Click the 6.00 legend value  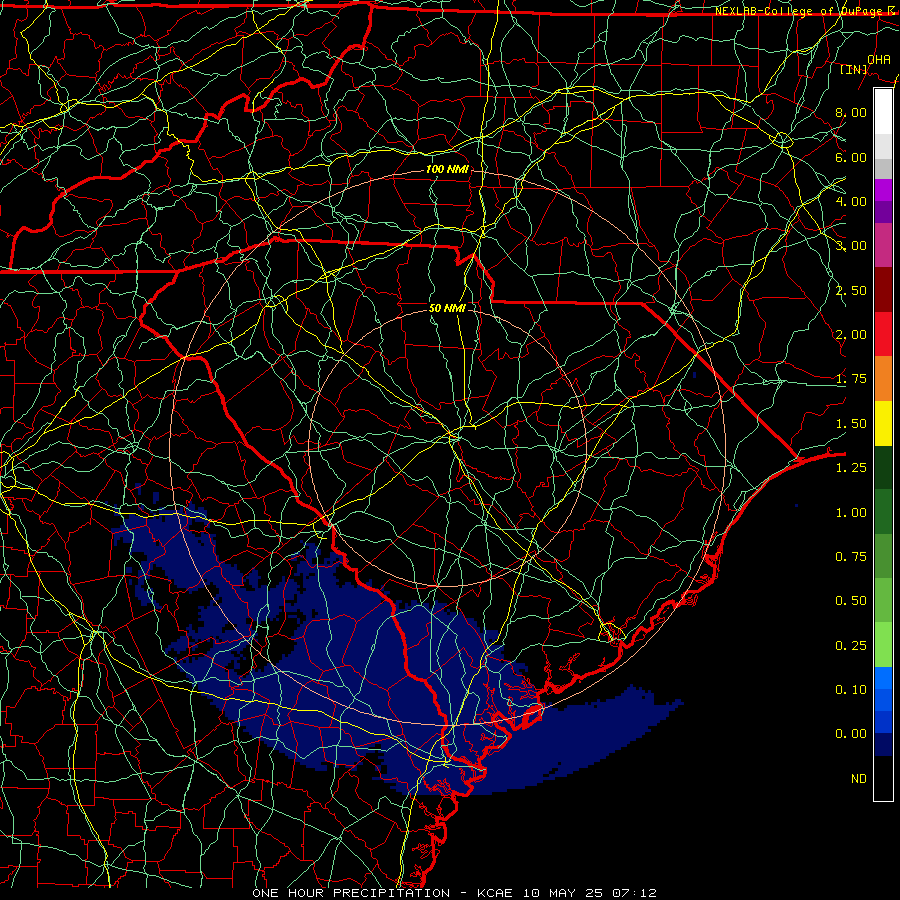(x=851, y=157)
